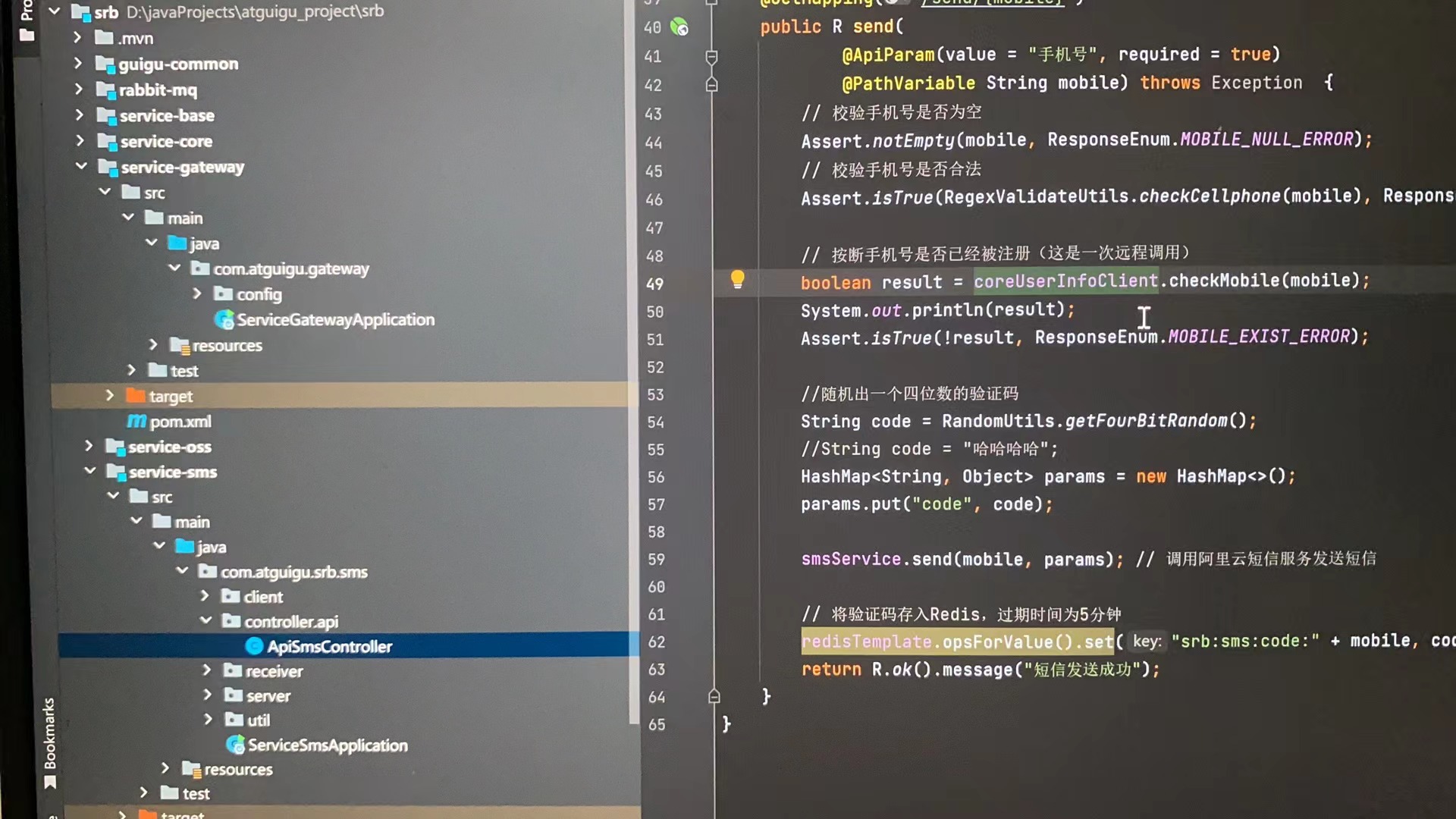Click coreUserInfoClient on line 49
Screen dimensions: 1456x819
point(1065,281)
